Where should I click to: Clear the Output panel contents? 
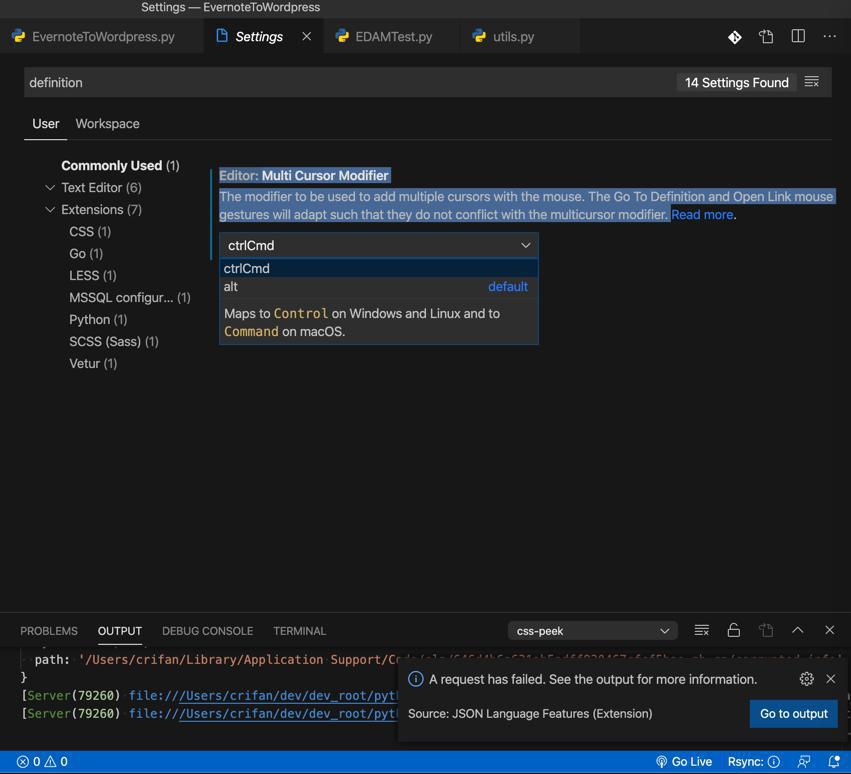click(701, 630)
